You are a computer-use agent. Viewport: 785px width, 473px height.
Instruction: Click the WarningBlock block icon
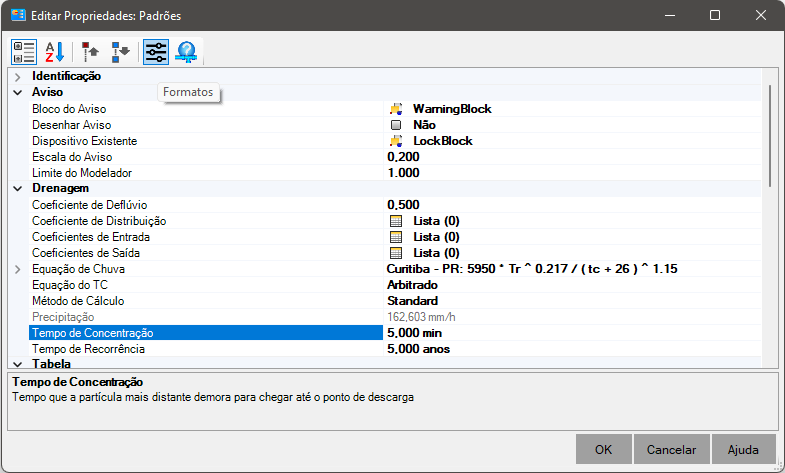[396, 109]
